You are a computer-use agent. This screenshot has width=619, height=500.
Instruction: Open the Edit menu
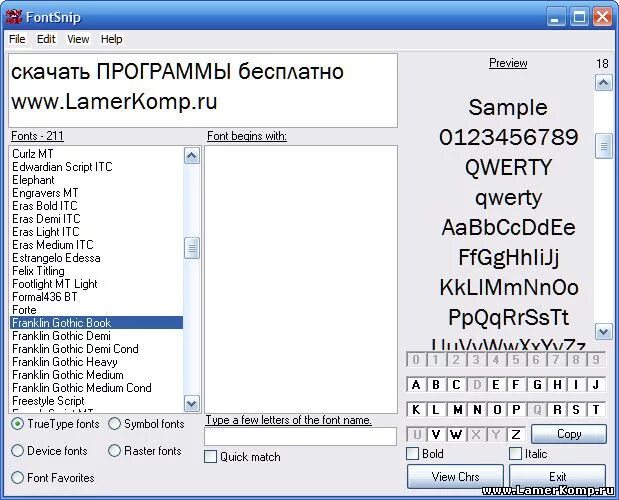tap(46, 39)
